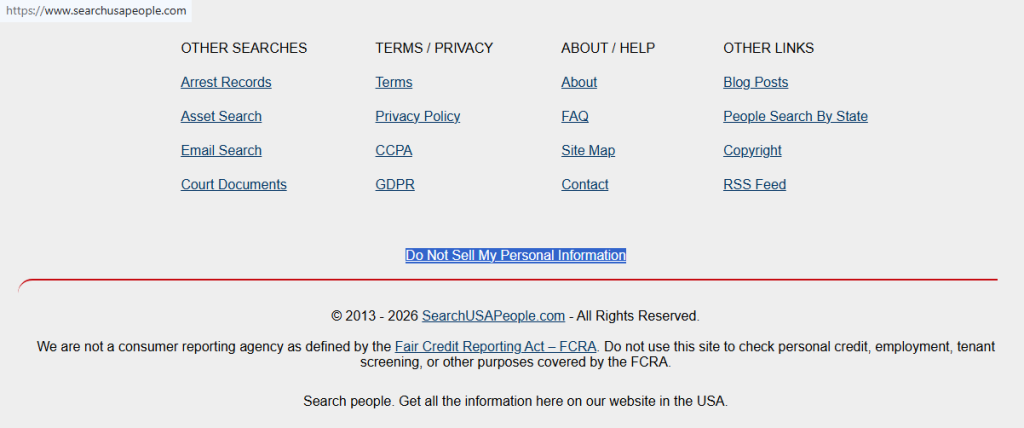Open the GDPR page
The width and height of the screenshot is (1024, 428).
(395, 184)
